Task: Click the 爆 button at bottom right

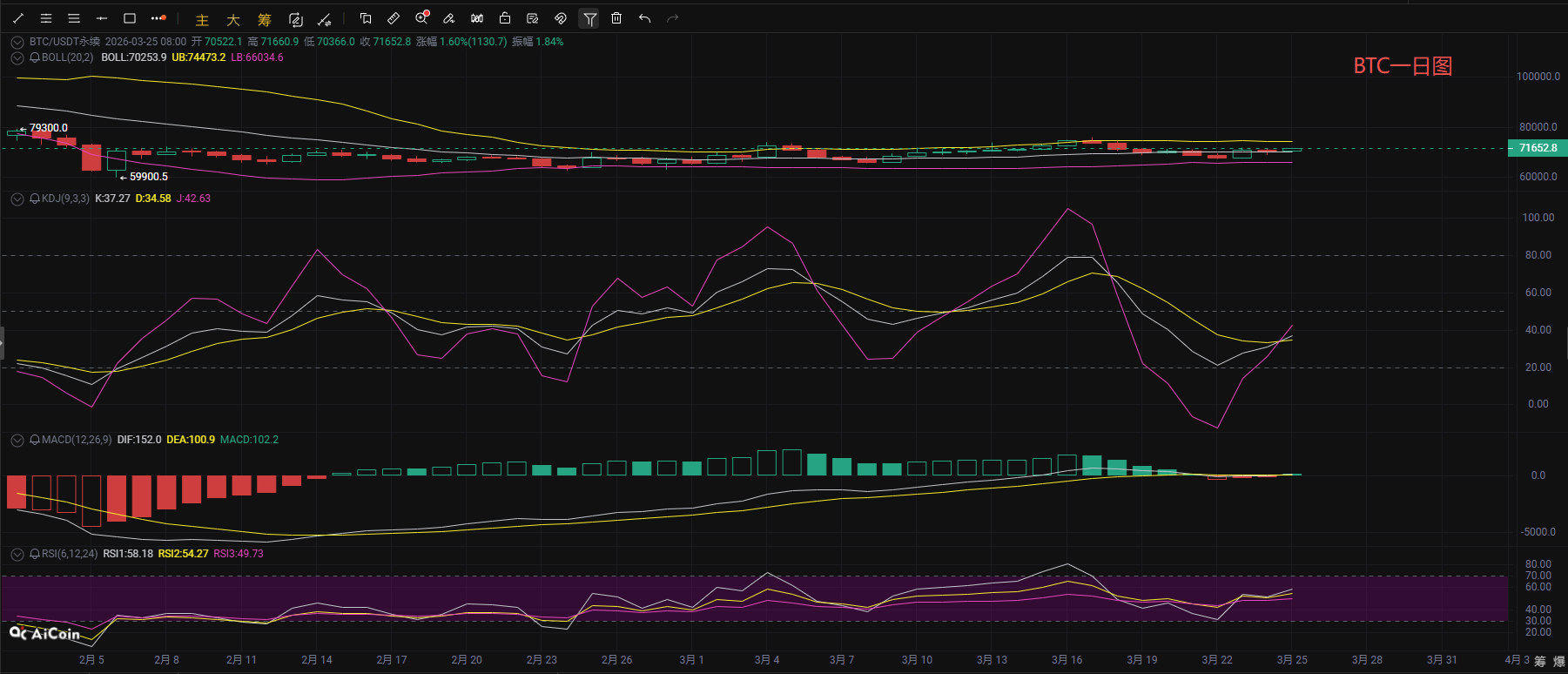Action: 1558,661
